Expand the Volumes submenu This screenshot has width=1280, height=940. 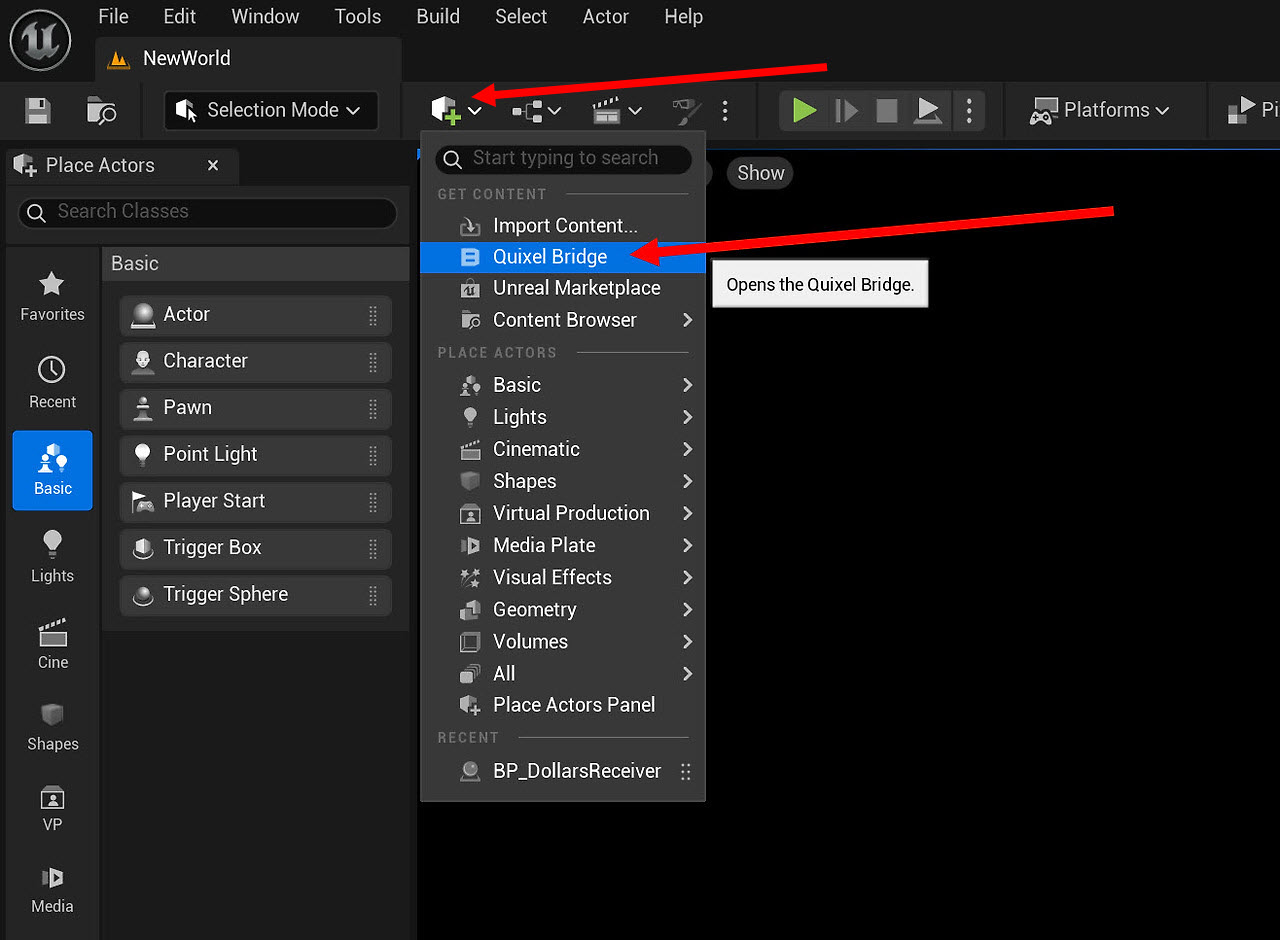563,641
